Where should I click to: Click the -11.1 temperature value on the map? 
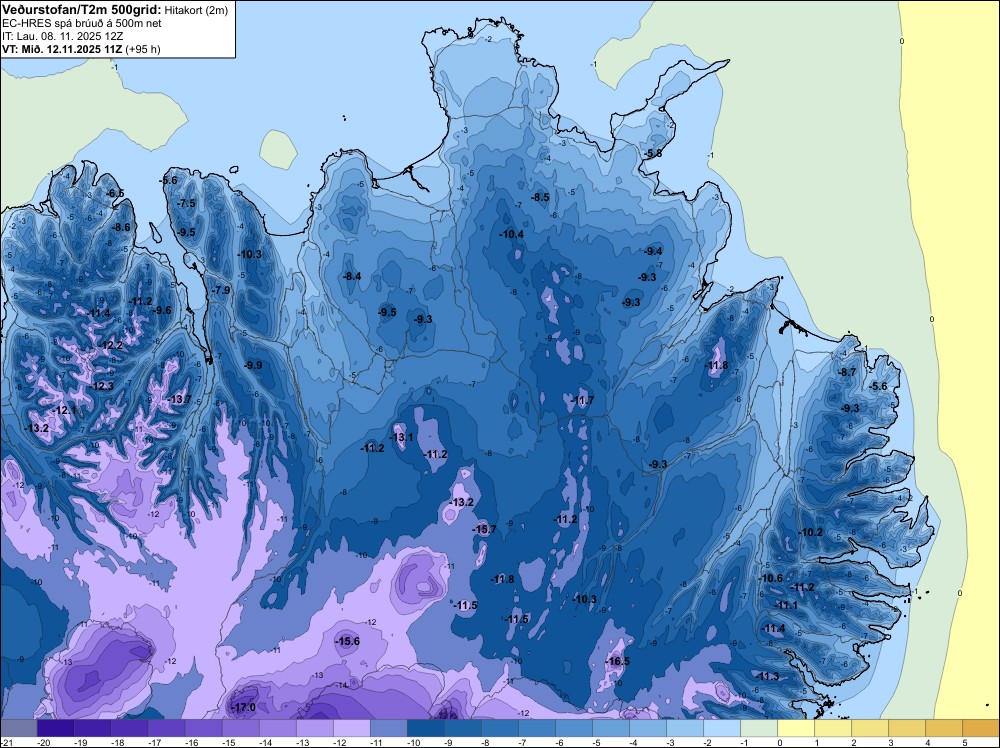pos(786,605)
